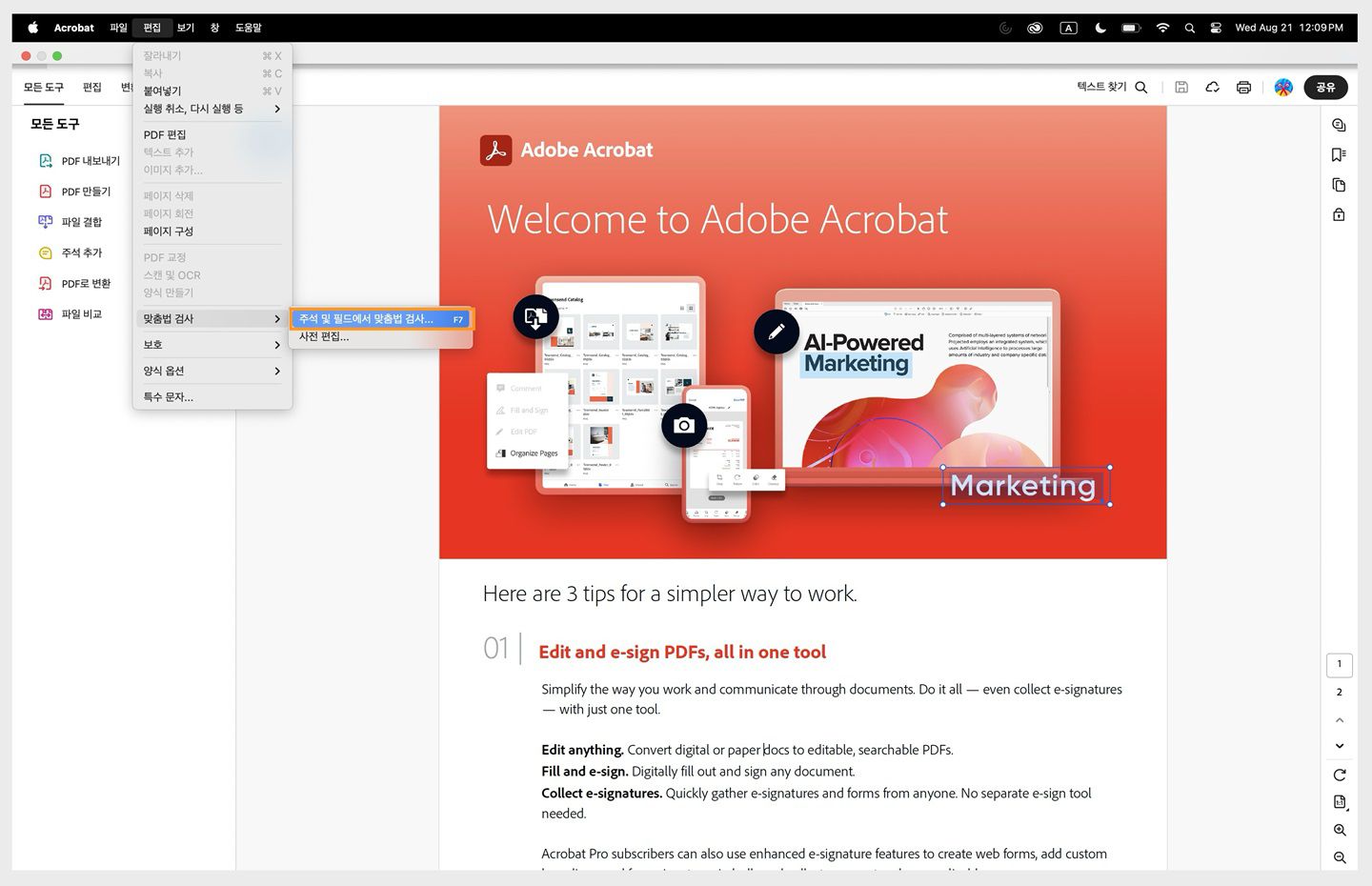Print the document with the printer icon
The image size is (1372, 886).
click(1243, 87)
